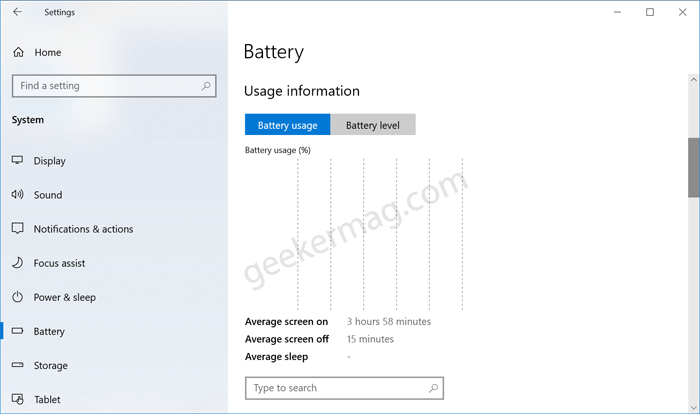Click the scrollbar down arrow
The image size is (700, 414).
(x=693, y=407)
